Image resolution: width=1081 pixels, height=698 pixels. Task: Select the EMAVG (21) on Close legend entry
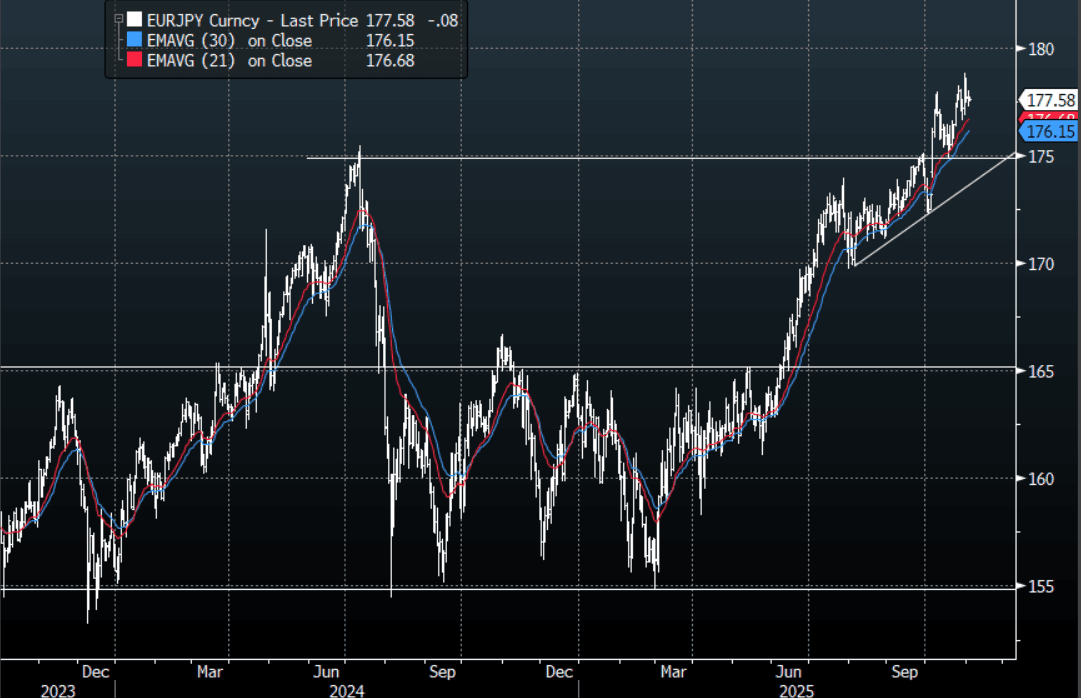pos(229,61)
